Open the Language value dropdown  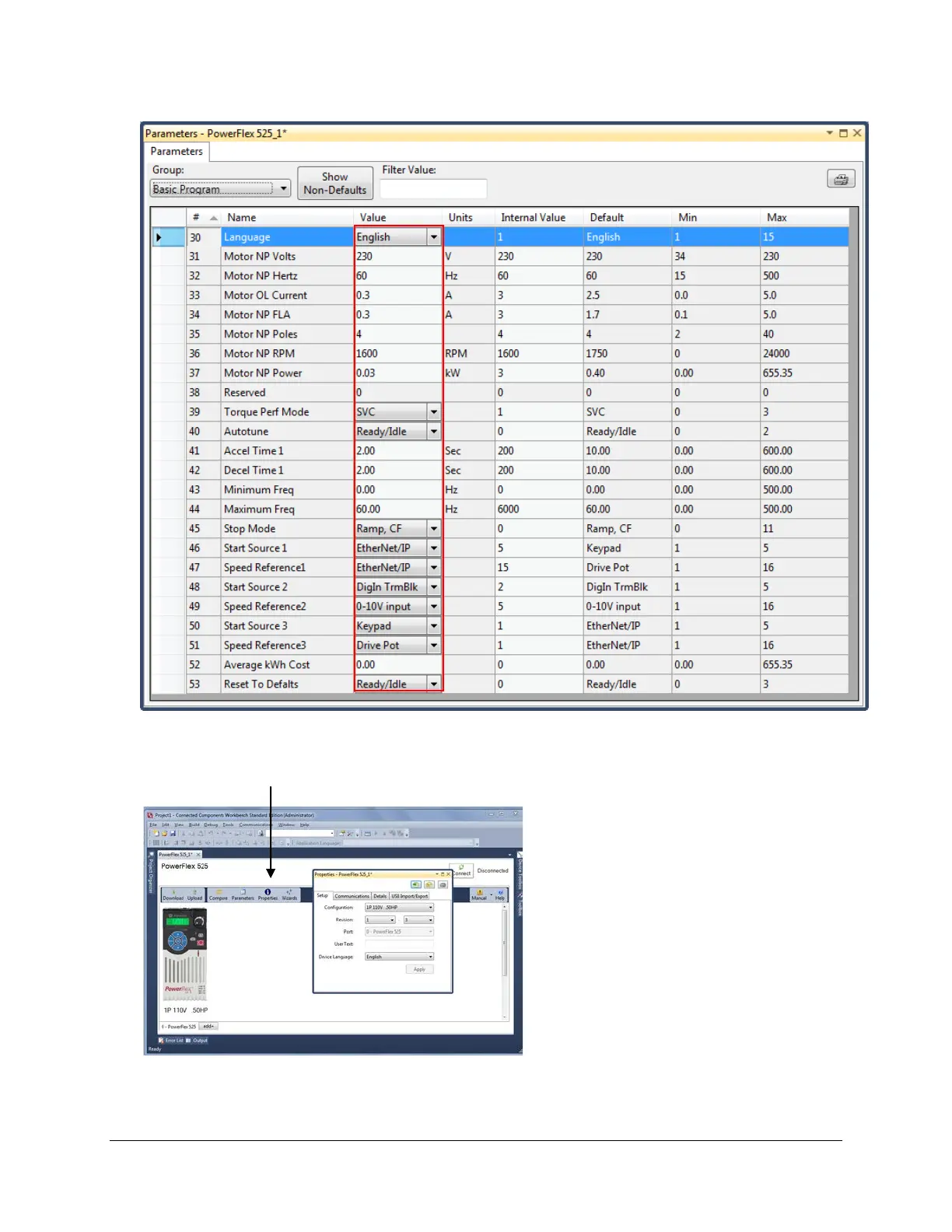[x=434, y=237]
